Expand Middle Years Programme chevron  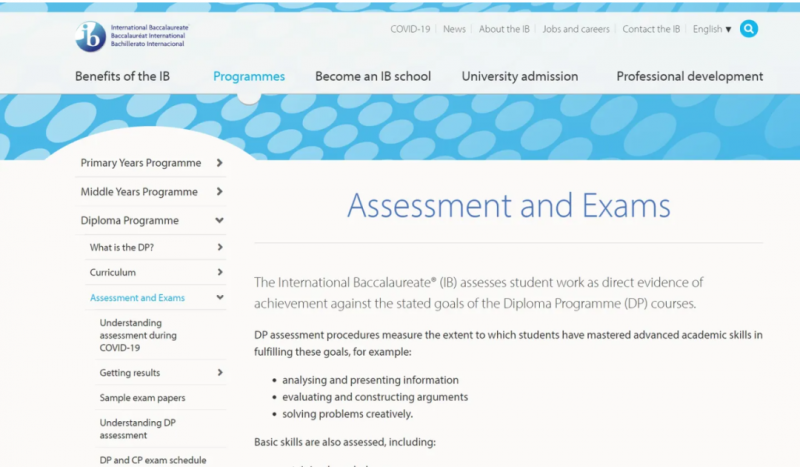coord(219,191)
